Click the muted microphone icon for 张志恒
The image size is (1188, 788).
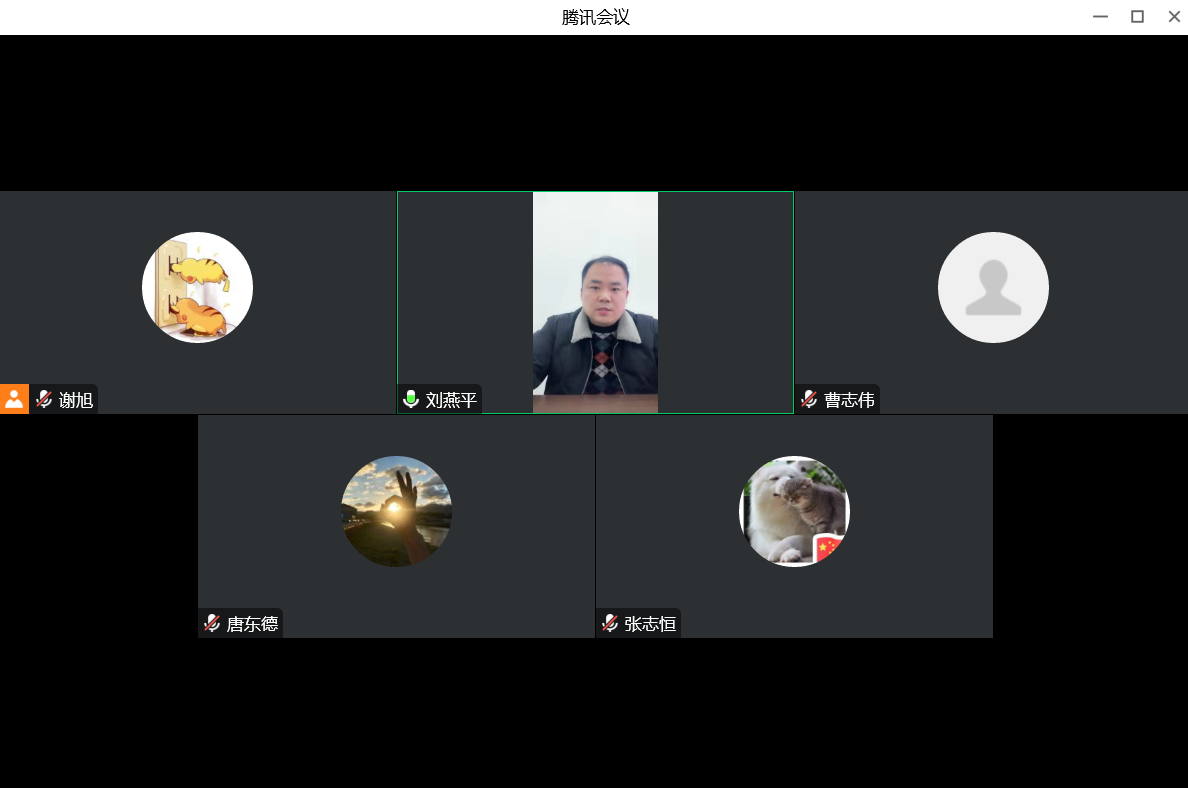tap(610, 624)
